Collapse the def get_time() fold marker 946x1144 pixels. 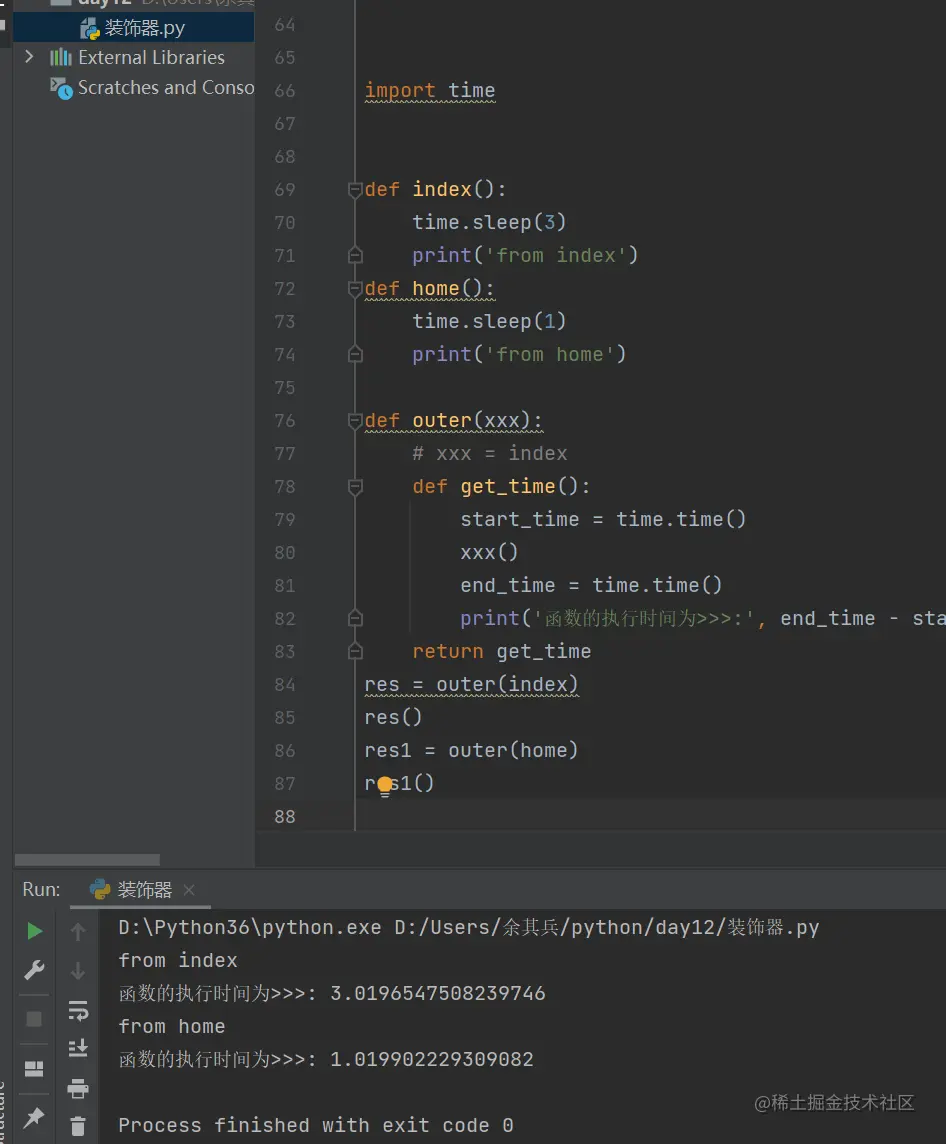tap(355, 487)
